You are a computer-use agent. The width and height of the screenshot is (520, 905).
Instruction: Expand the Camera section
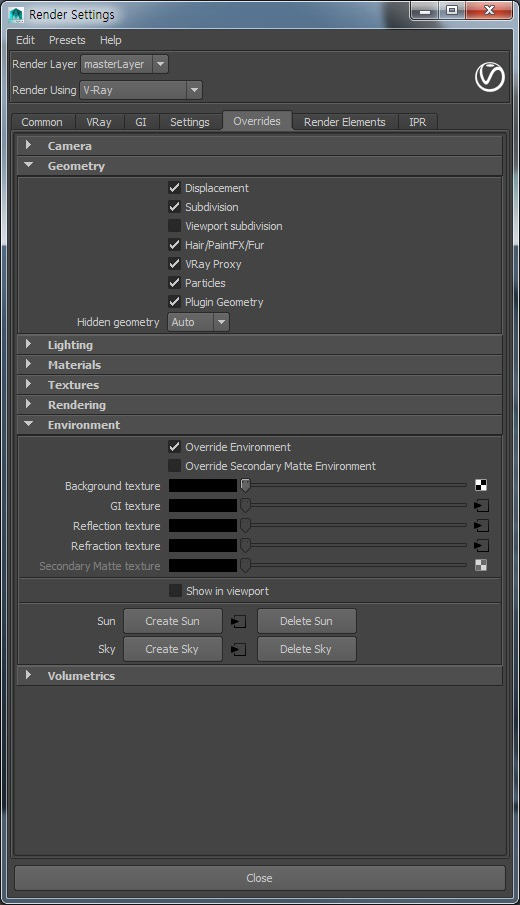260,146
